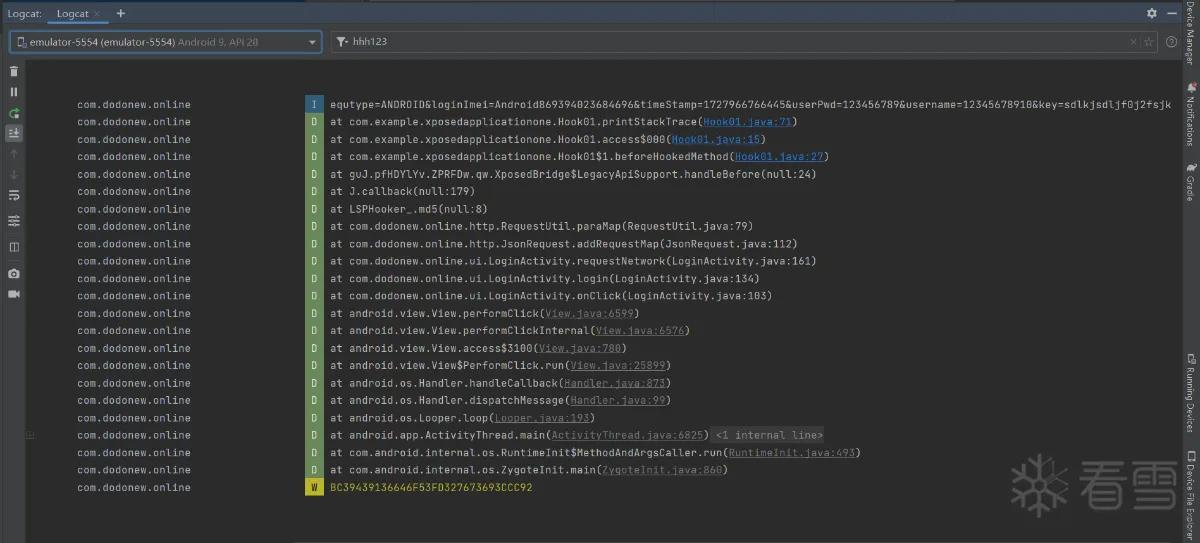Open RuntimeInit.java:493 link

tap(791, 452)
